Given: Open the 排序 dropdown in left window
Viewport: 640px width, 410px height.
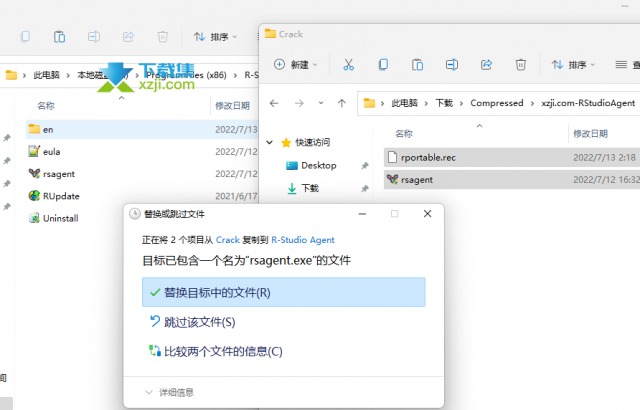Looking at the screenshot, I should click(x=215, y=37).
